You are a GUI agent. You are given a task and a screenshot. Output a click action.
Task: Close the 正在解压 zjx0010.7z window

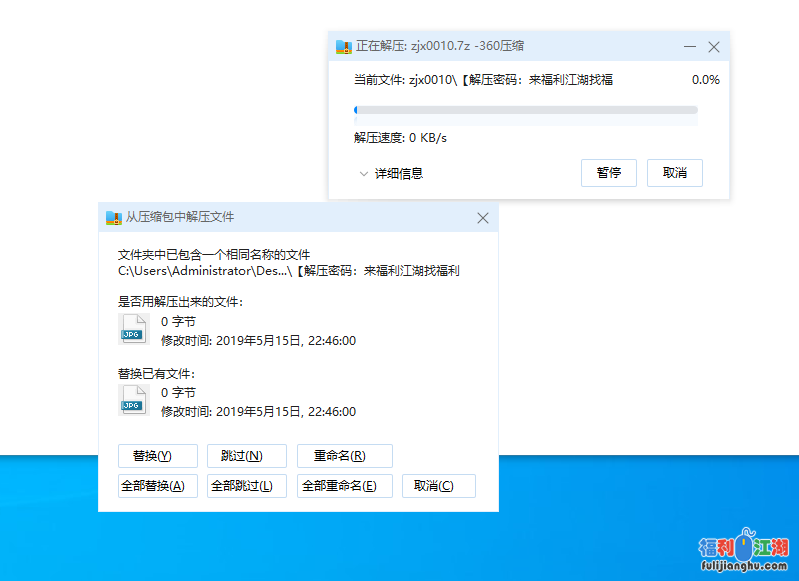pos(714,47)
